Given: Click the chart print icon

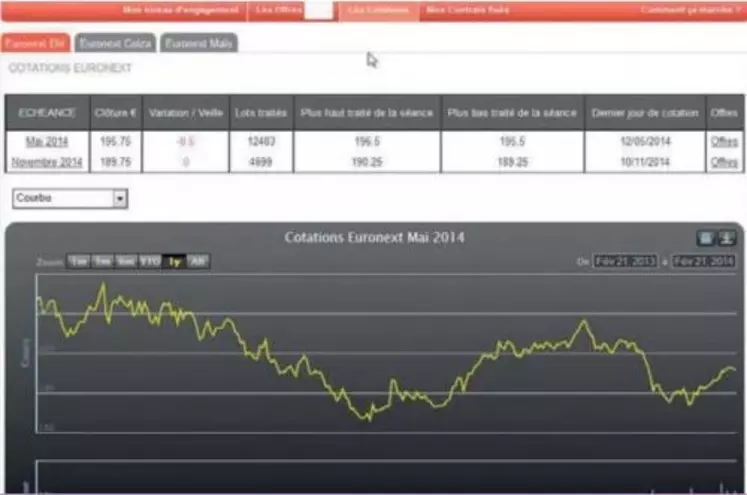Looking at the screenshot, I should coord(706,238).
